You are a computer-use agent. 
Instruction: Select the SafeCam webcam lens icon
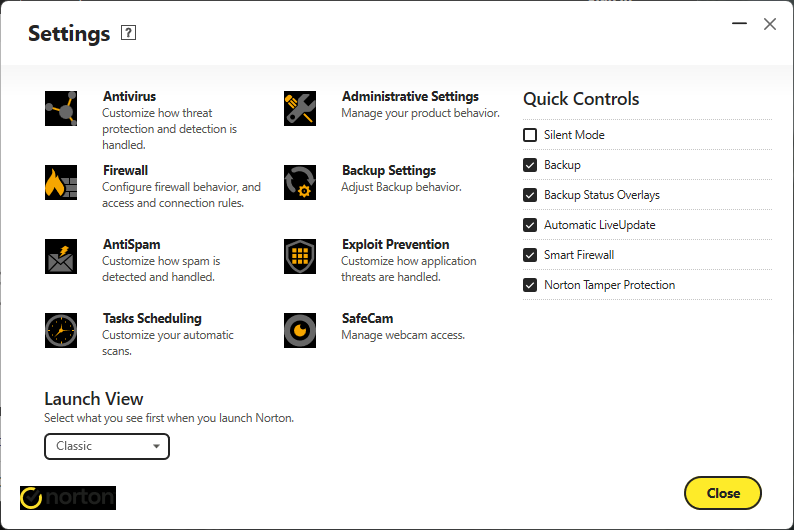point(300,330)
